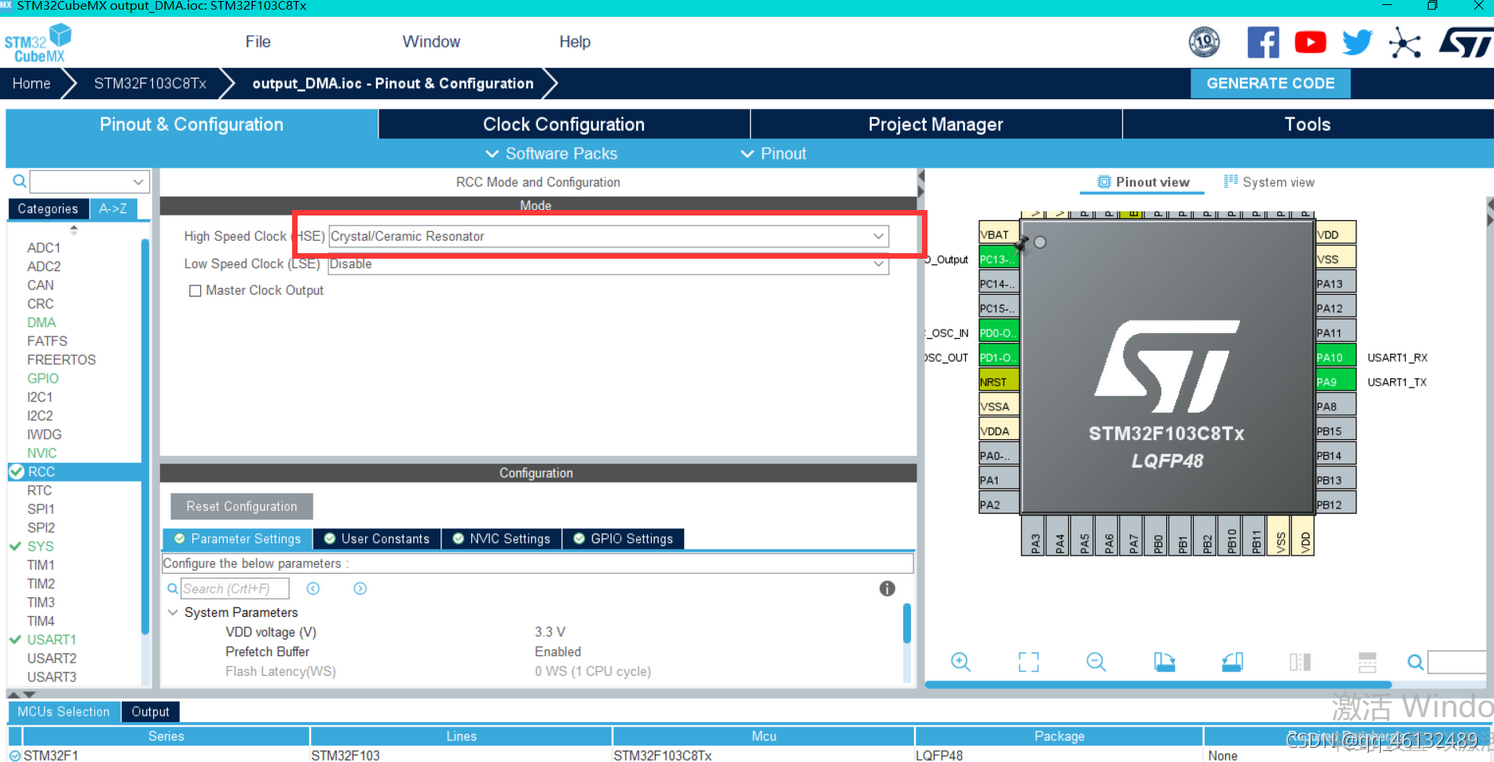Click the Prefetch Buffer Enabled value
This screenshot has height=762, width=1494.
click(558, 652)
